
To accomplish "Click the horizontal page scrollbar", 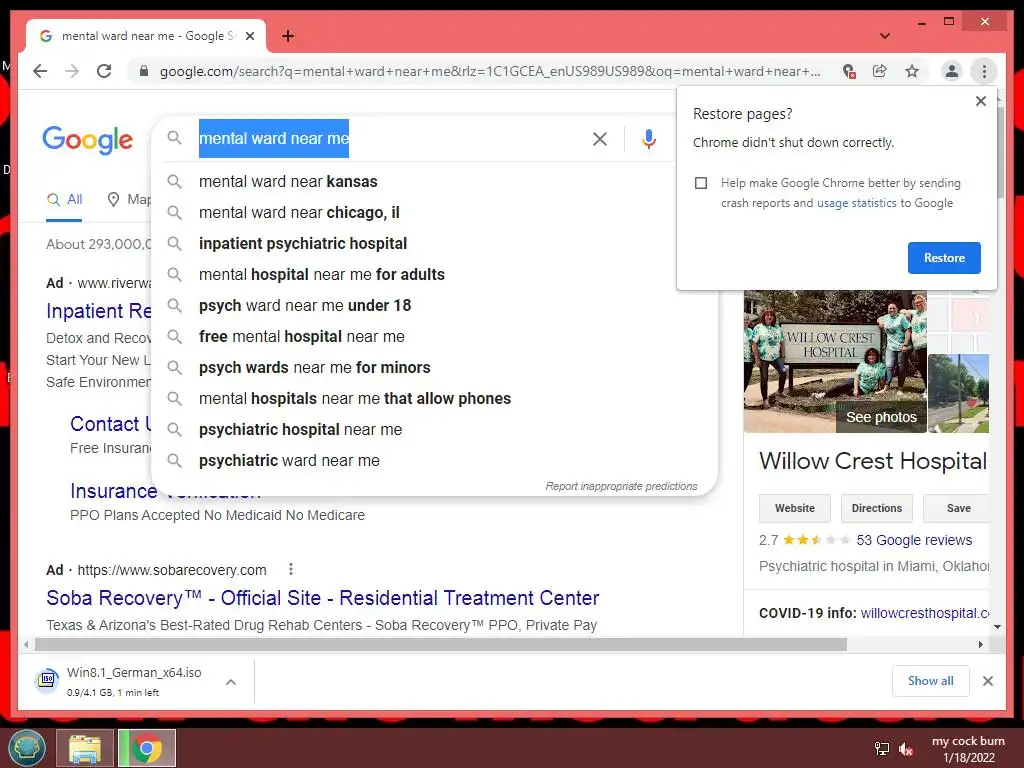I will tap(441, 645).
